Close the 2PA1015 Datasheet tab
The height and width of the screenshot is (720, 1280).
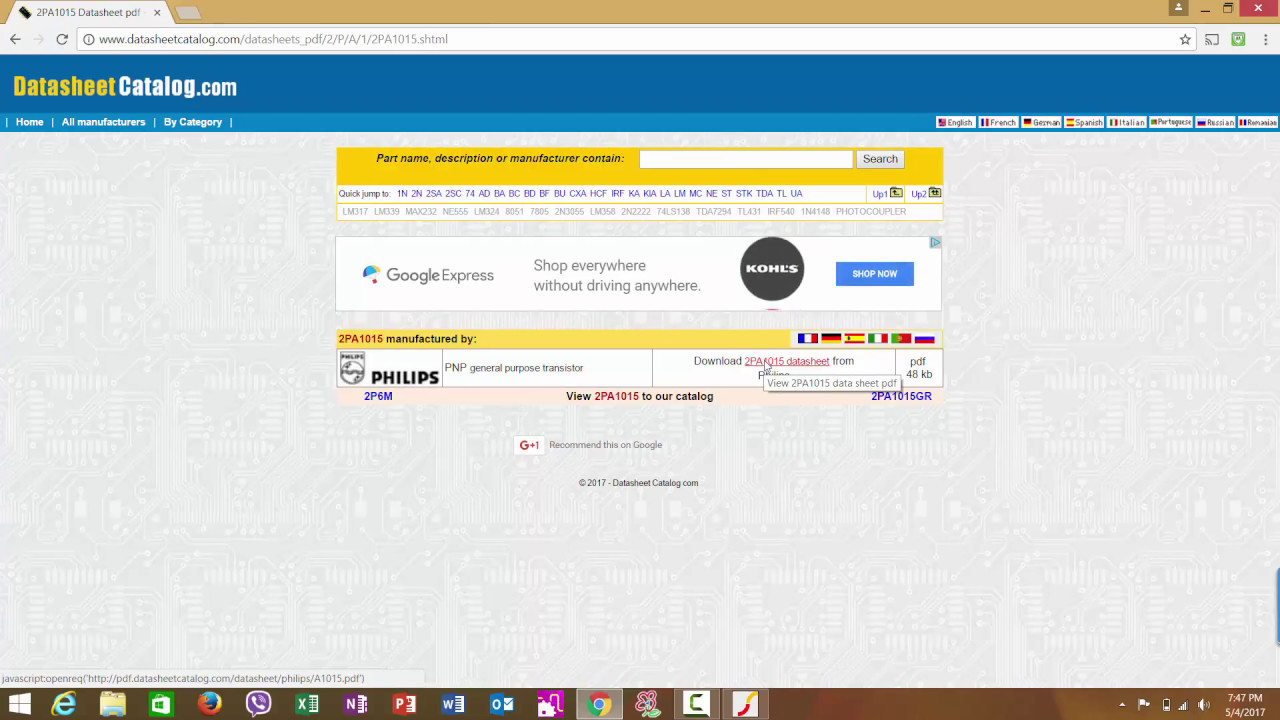(x=157, y=13)
